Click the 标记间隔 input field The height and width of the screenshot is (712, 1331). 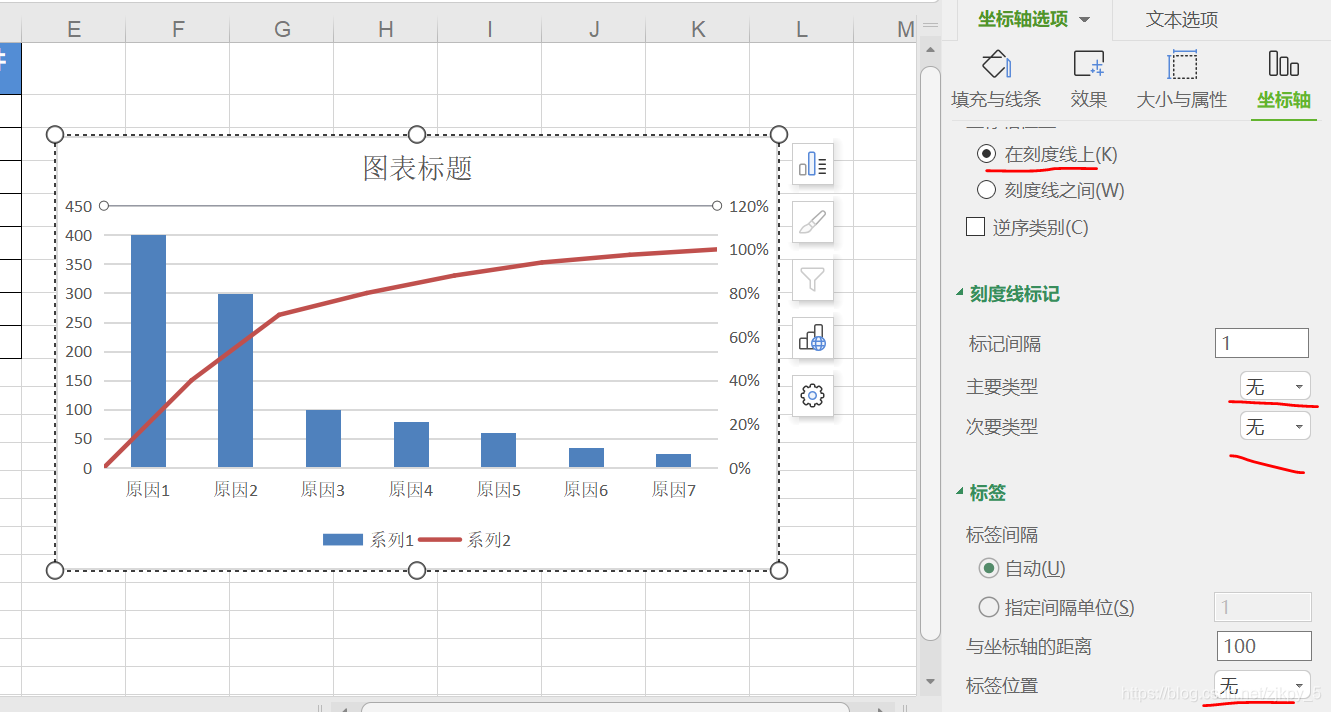pos(1262,343)
